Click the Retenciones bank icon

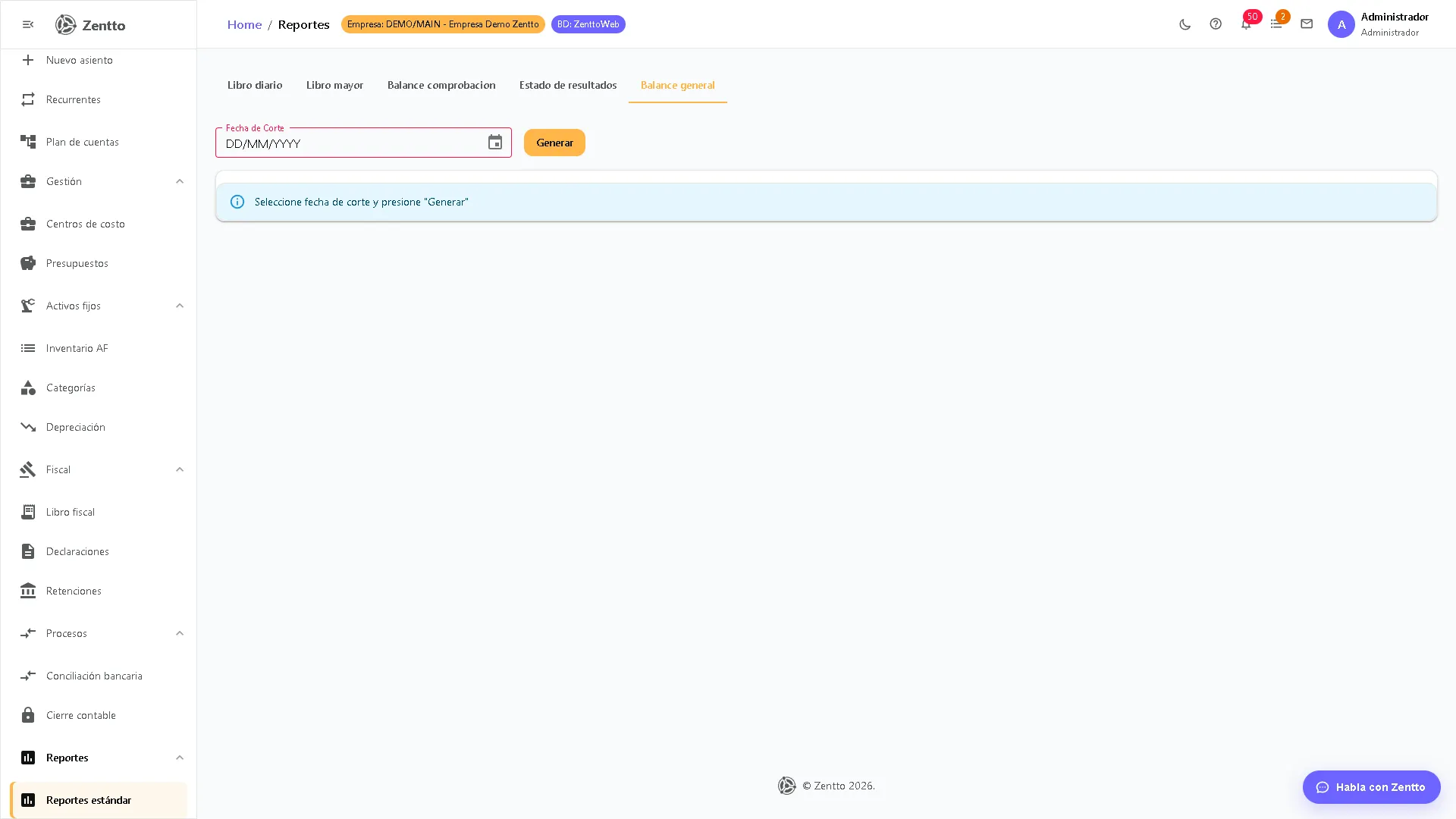(28, 591)
